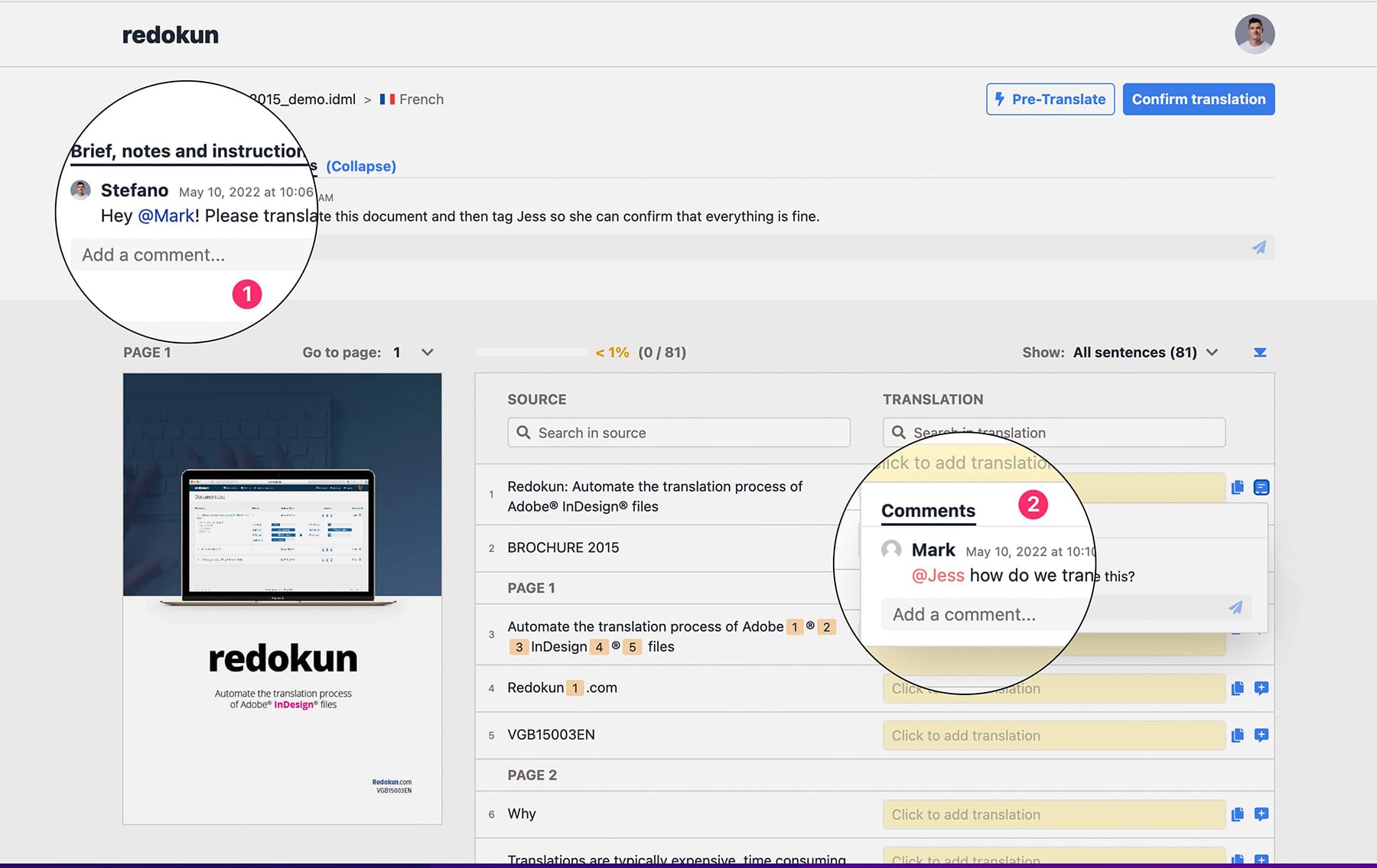The image size is (1377, 868).
Task: Click the French flag in the breadcrumb
Action: pyautogui.click(x=387, y=99)
